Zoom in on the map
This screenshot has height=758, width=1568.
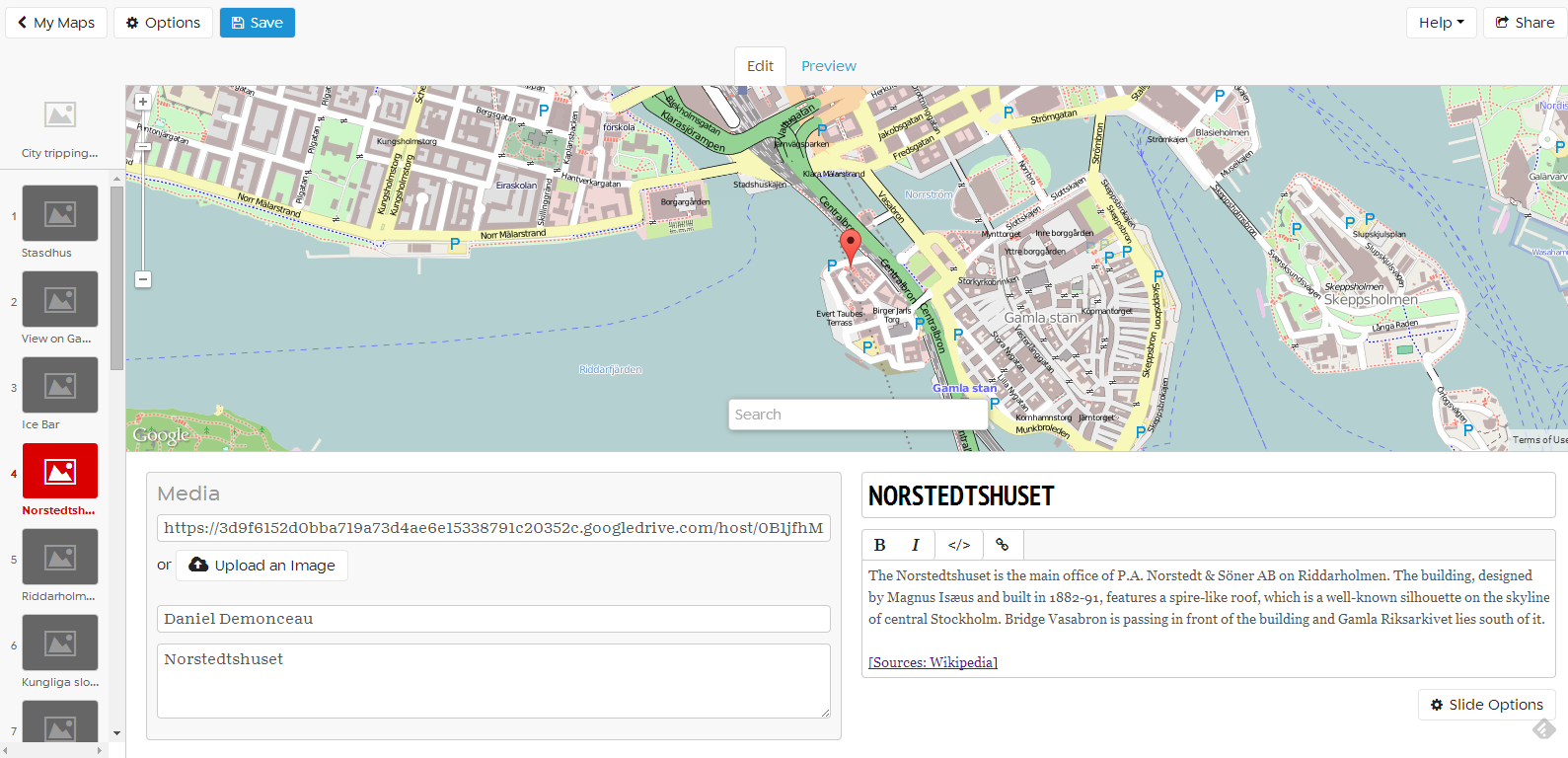click(143, 102)
